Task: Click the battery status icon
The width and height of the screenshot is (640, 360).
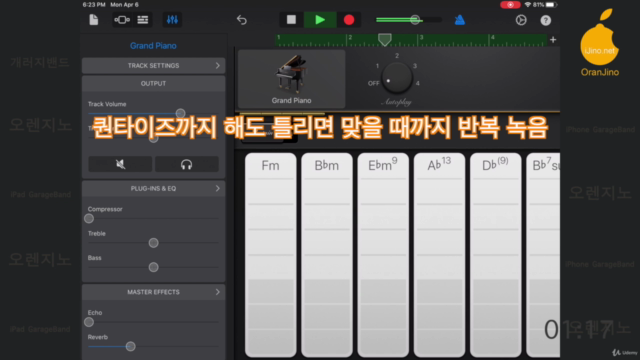Action: click(551, 5)
